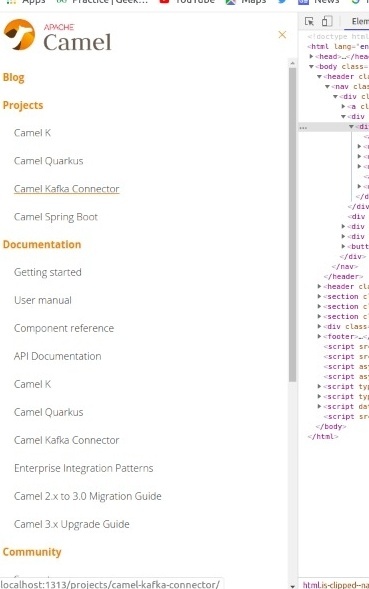
Task: Select the closing </body> tag line
Action: 331,427
